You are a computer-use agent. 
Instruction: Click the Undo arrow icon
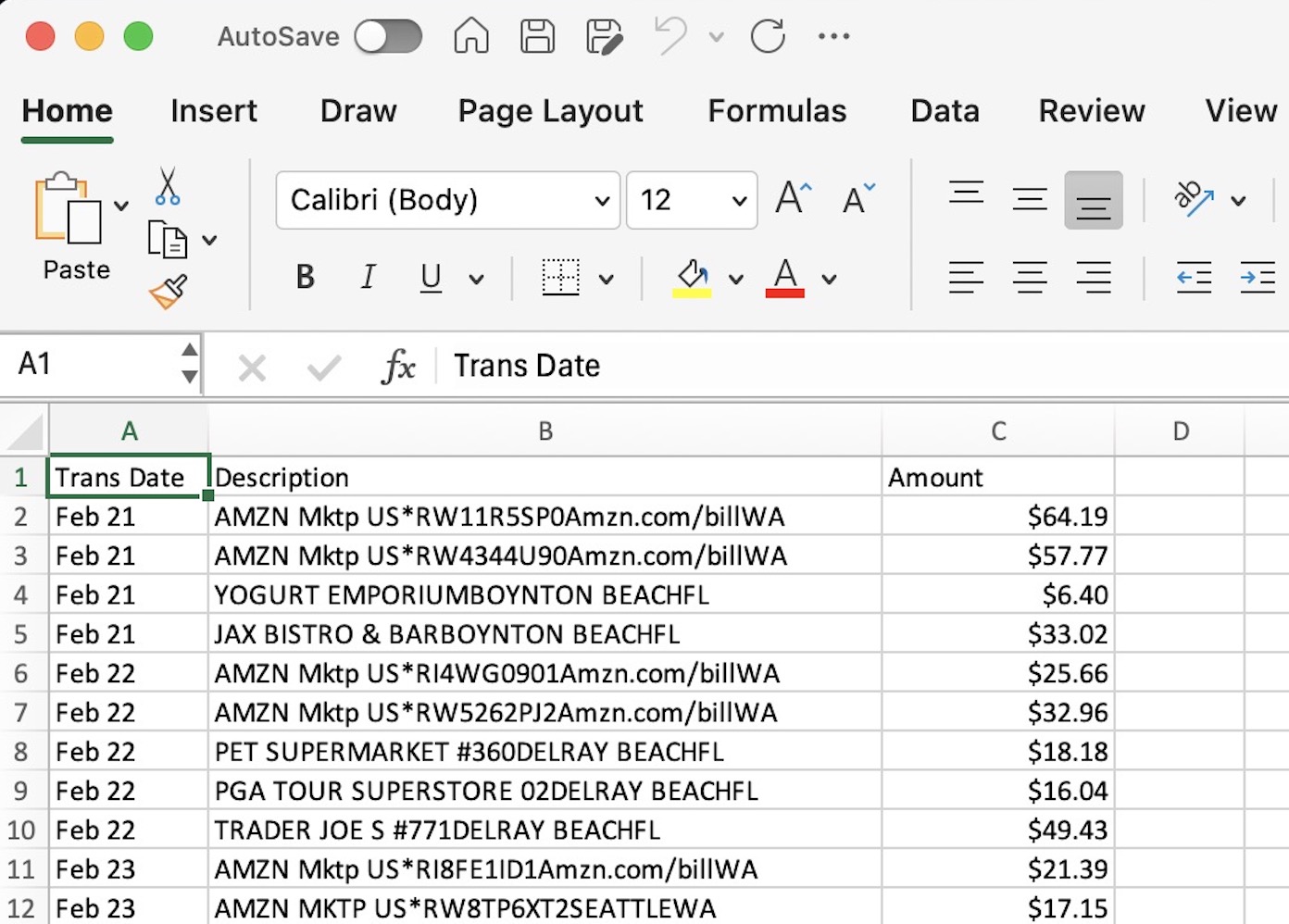[x=670, y=37]
